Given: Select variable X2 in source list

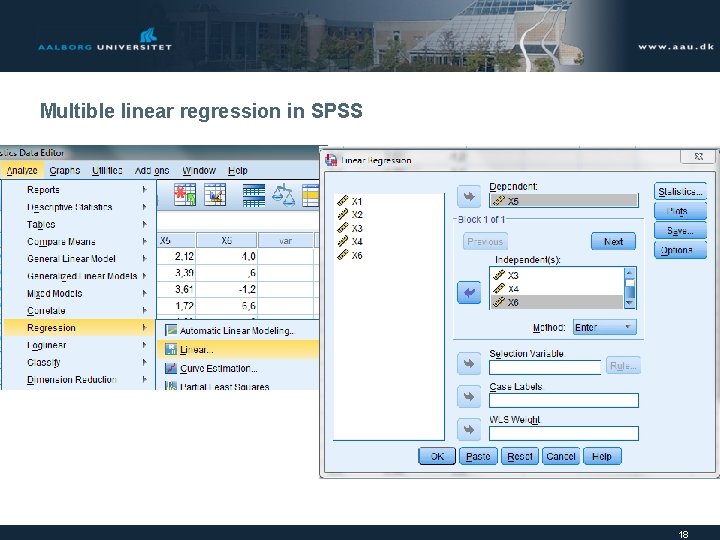Looking at the screenshot, I should pos(350,214).
